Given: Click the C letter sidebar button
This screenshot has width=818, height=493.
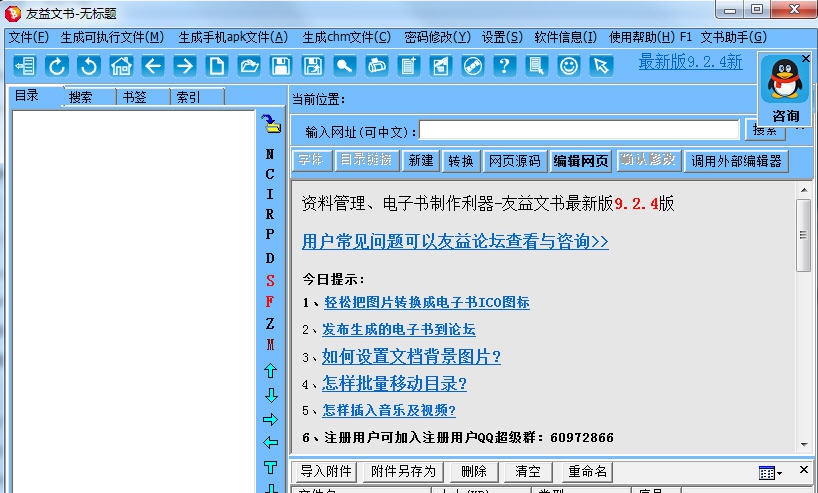Looking at the screenshot, I should pos(270,174).
